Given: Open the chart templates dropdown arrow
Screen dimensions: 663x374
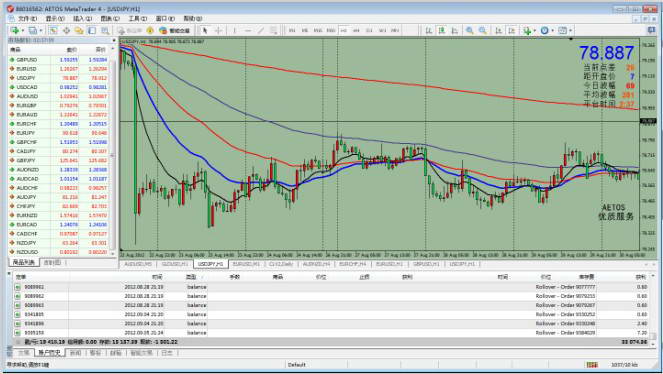Looking at the screenshot, I should coord(570,30).
